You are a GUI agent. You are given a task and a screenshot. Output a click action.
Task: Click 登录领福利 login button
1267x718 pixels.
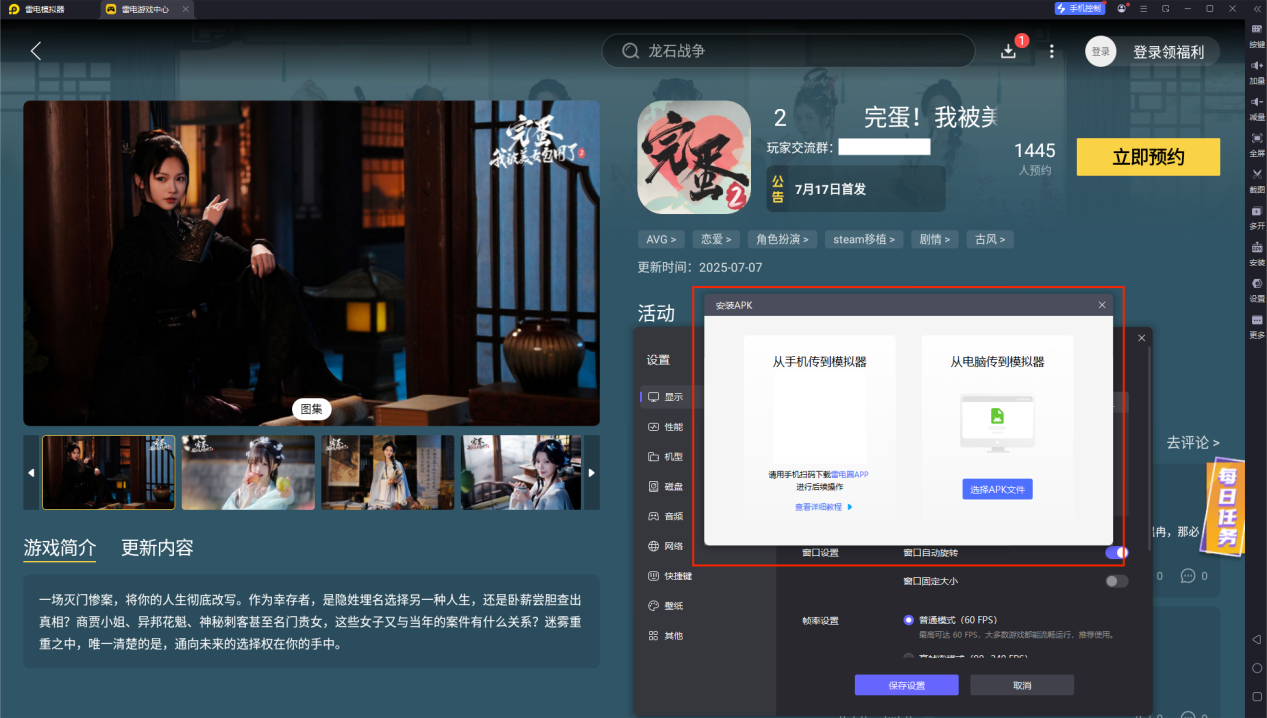[1168, 52]
